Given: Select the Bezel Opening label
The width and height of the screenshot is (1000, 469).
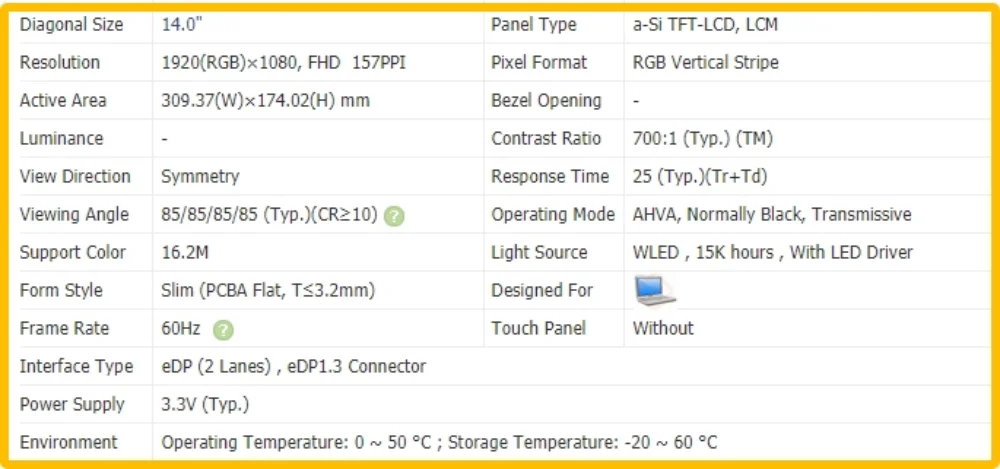Looking at the screenshot, I should point(546,101).
